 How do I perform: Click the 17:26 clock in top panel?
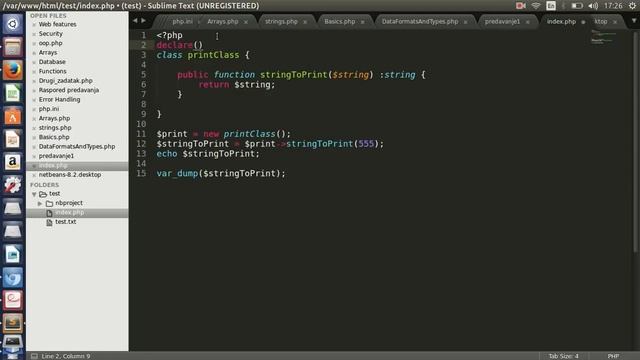[x=613, y=6]
